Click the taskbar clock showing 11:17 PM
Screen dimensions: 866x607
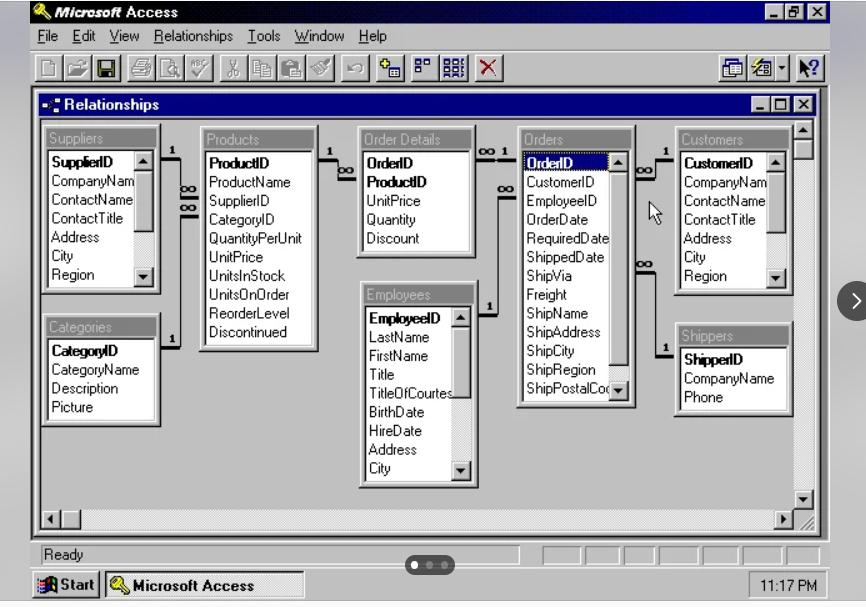point(788,585)
